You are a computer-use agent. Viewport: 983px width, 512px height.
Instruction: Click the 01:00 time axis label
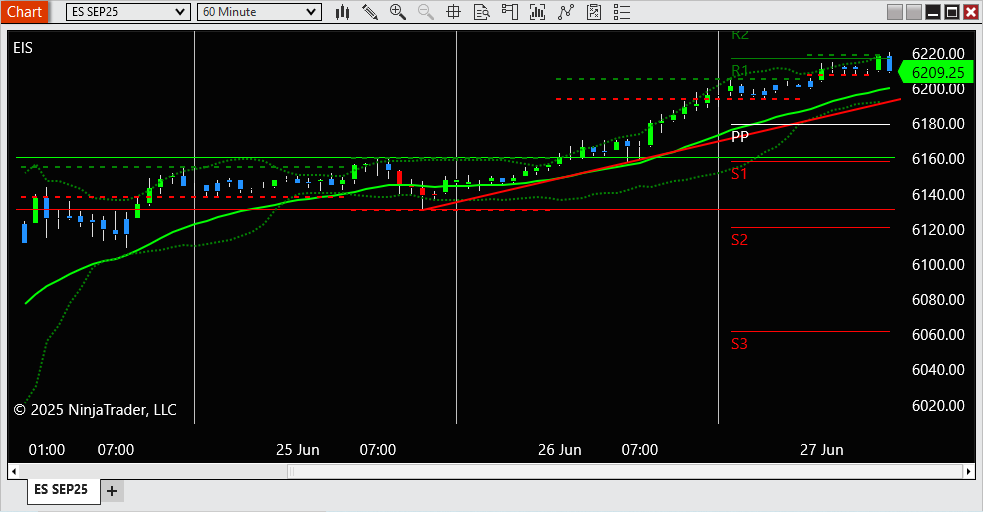pyautogui.click(x=47, y=450)
